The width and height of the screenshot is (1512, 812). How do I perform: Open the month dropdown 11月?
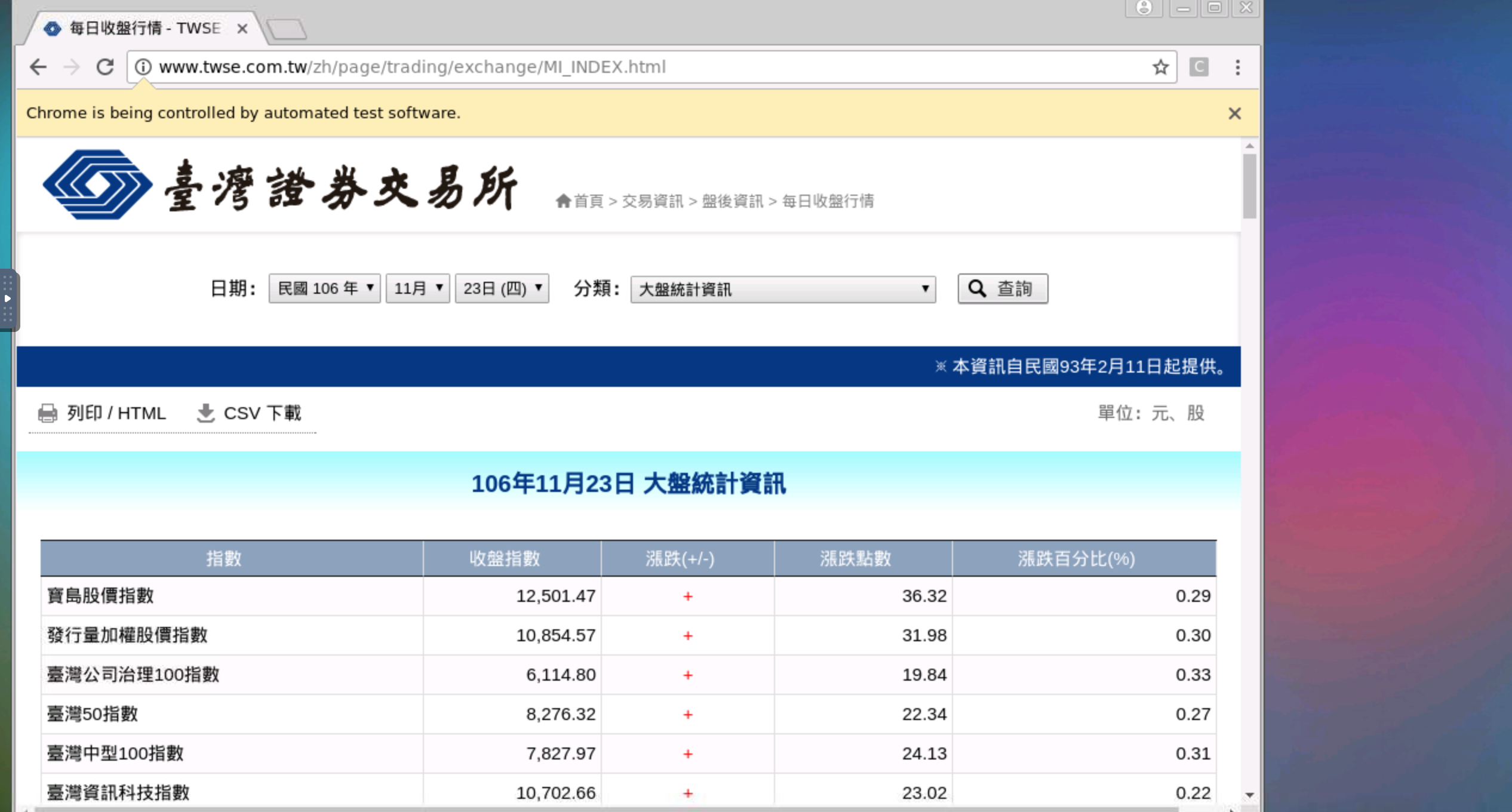coord(417,289)
